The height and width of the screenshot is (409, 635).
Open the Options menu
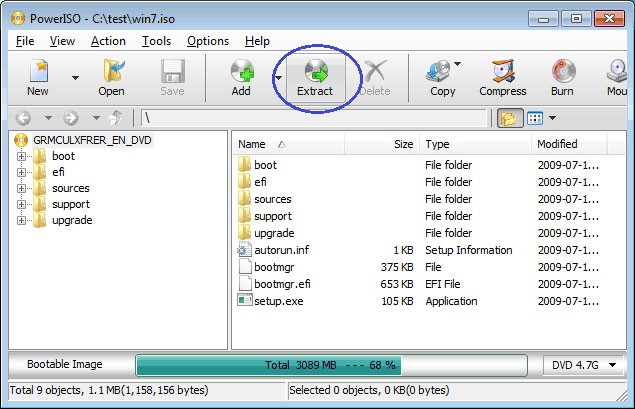pos(208,41)
